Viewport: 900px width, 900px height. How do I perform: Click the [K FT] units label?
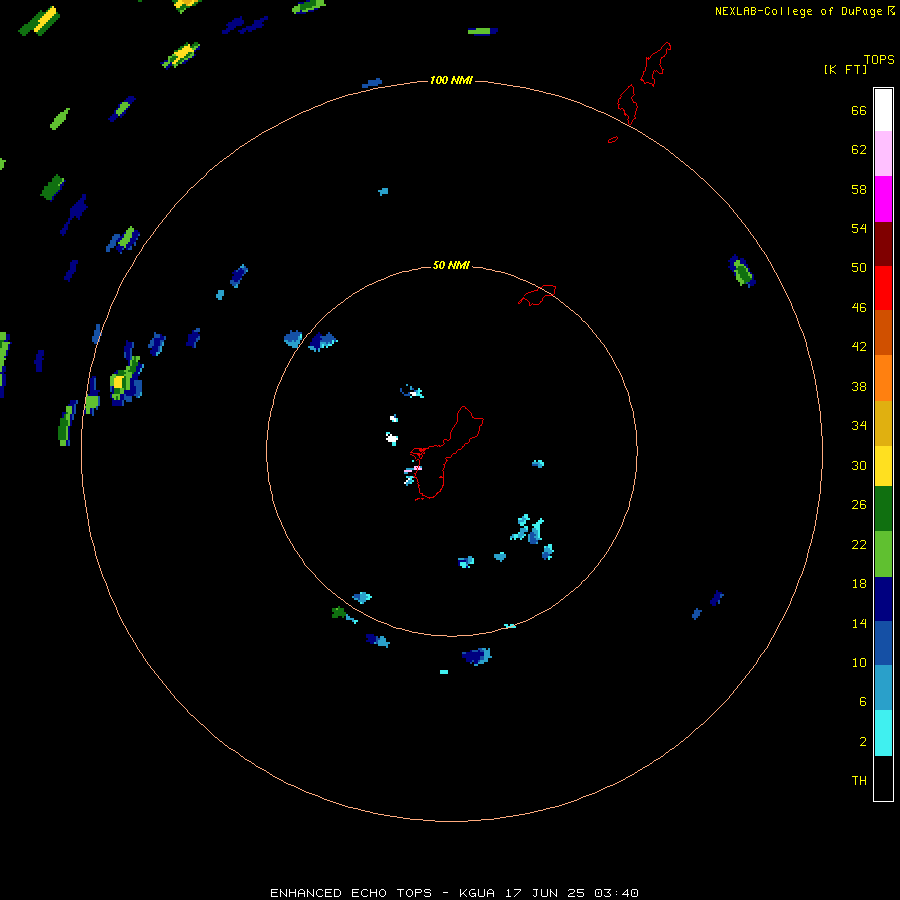(845, 69)
